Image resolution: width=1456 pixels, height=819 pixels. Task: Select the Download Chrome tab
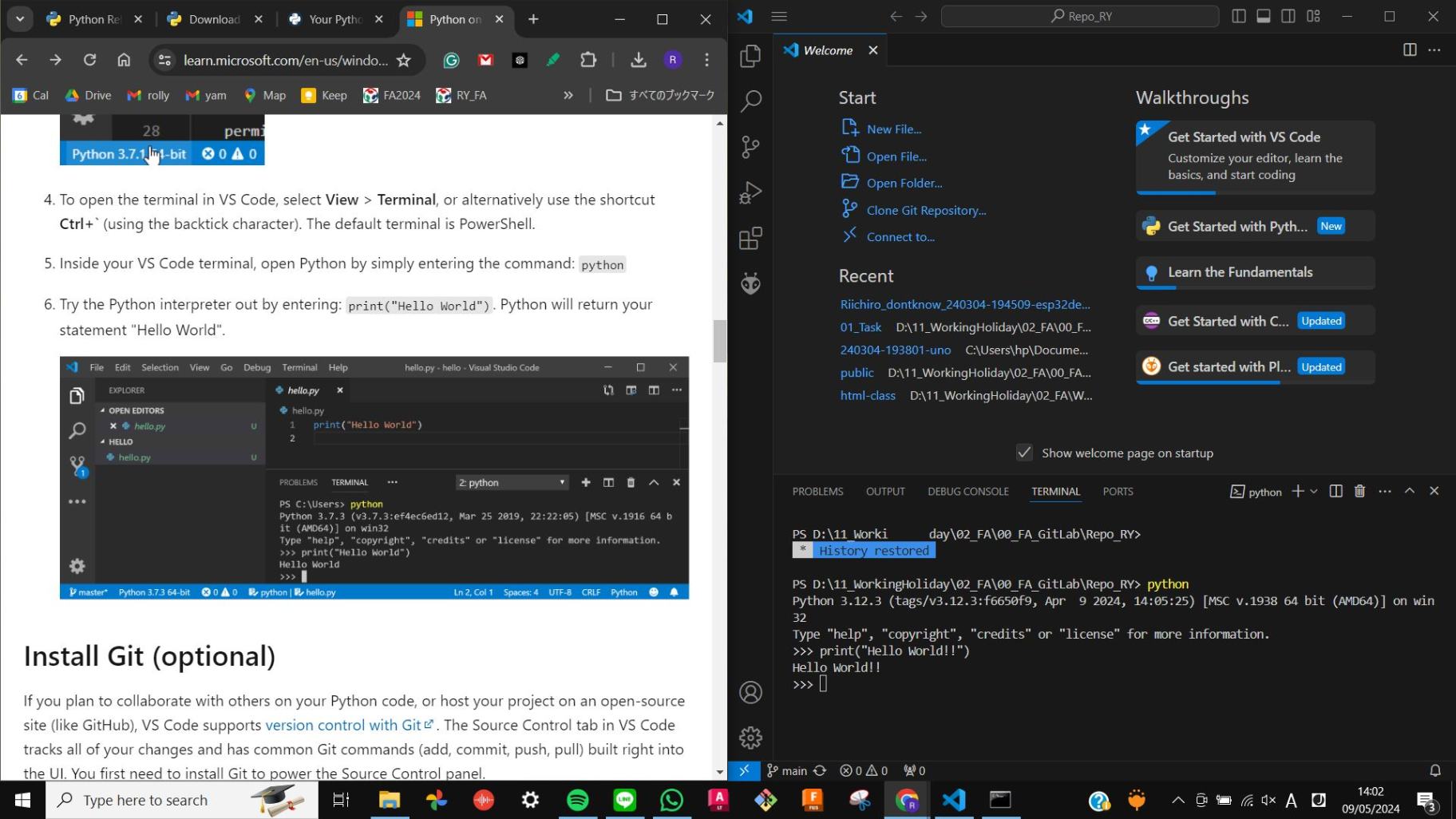coord(214,19)
